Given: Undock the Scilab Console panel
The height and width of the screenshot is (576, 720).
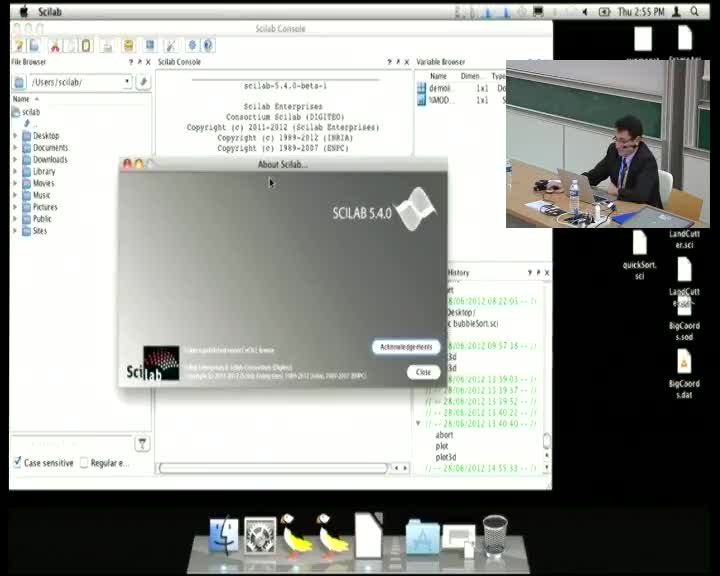Looking at the screenshot, I should click(x=398, y=62).
